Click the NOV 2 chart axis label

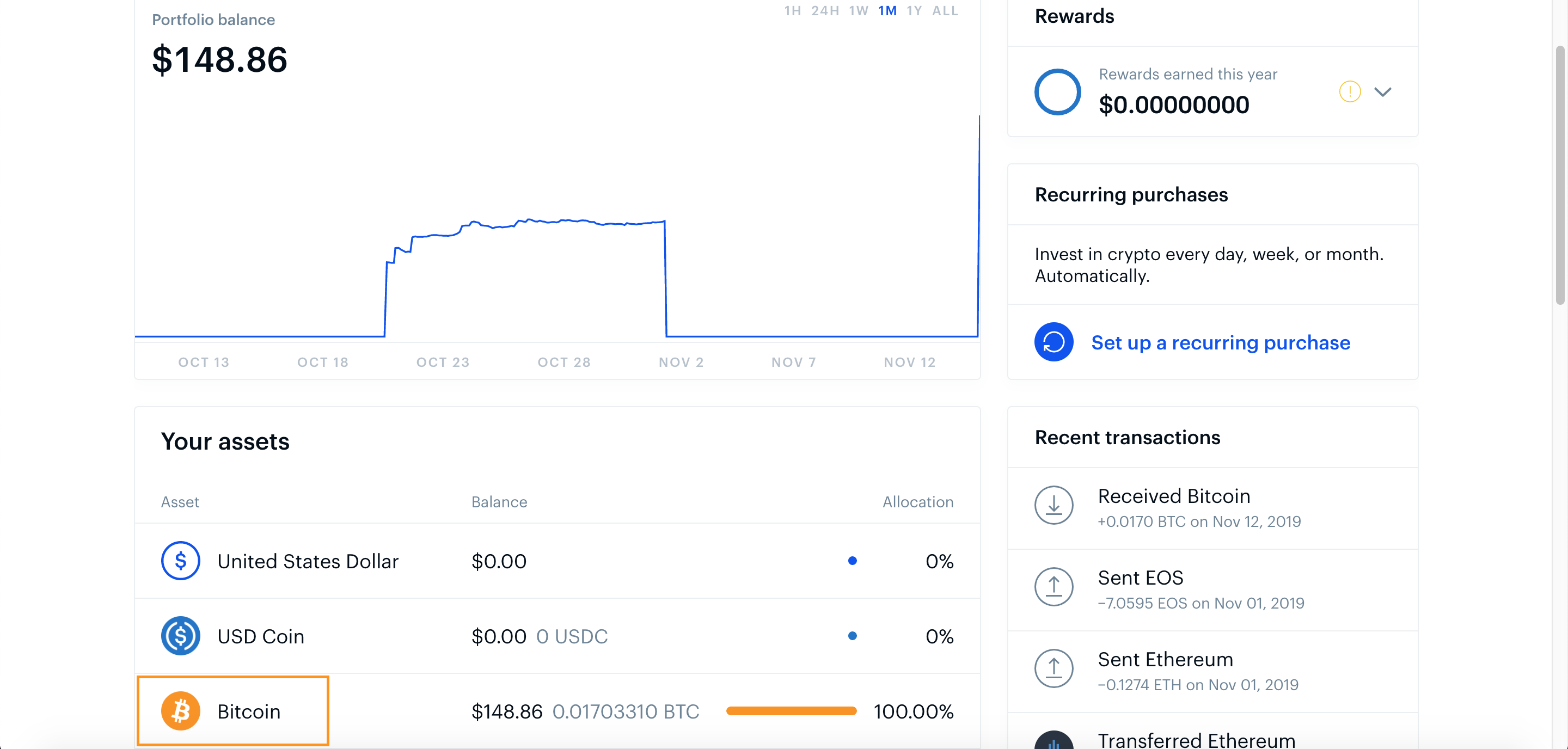click(x=681, y=362)
